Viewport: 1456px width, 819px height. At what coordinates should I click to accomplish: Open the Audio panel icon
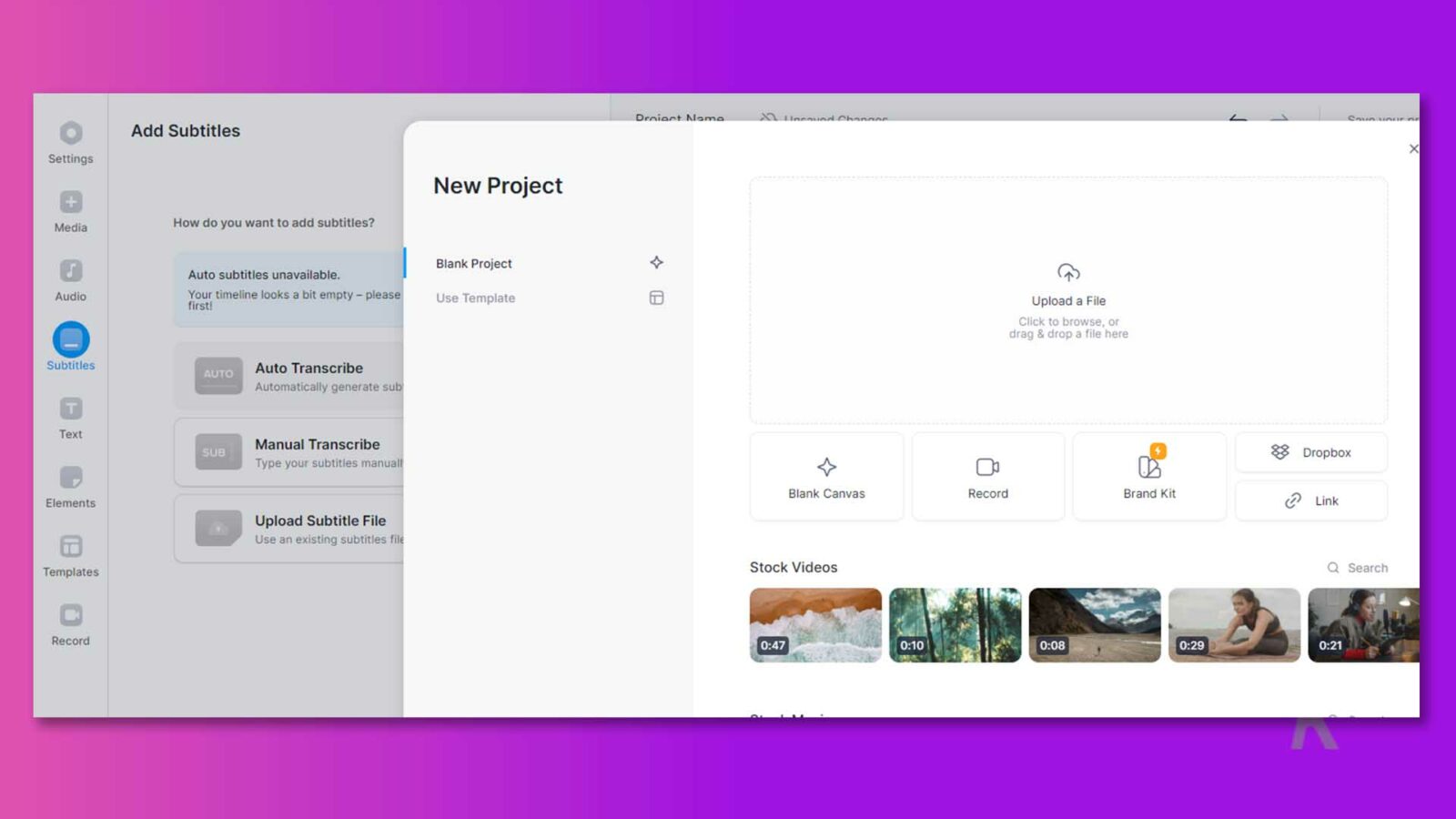click(71, 271)
